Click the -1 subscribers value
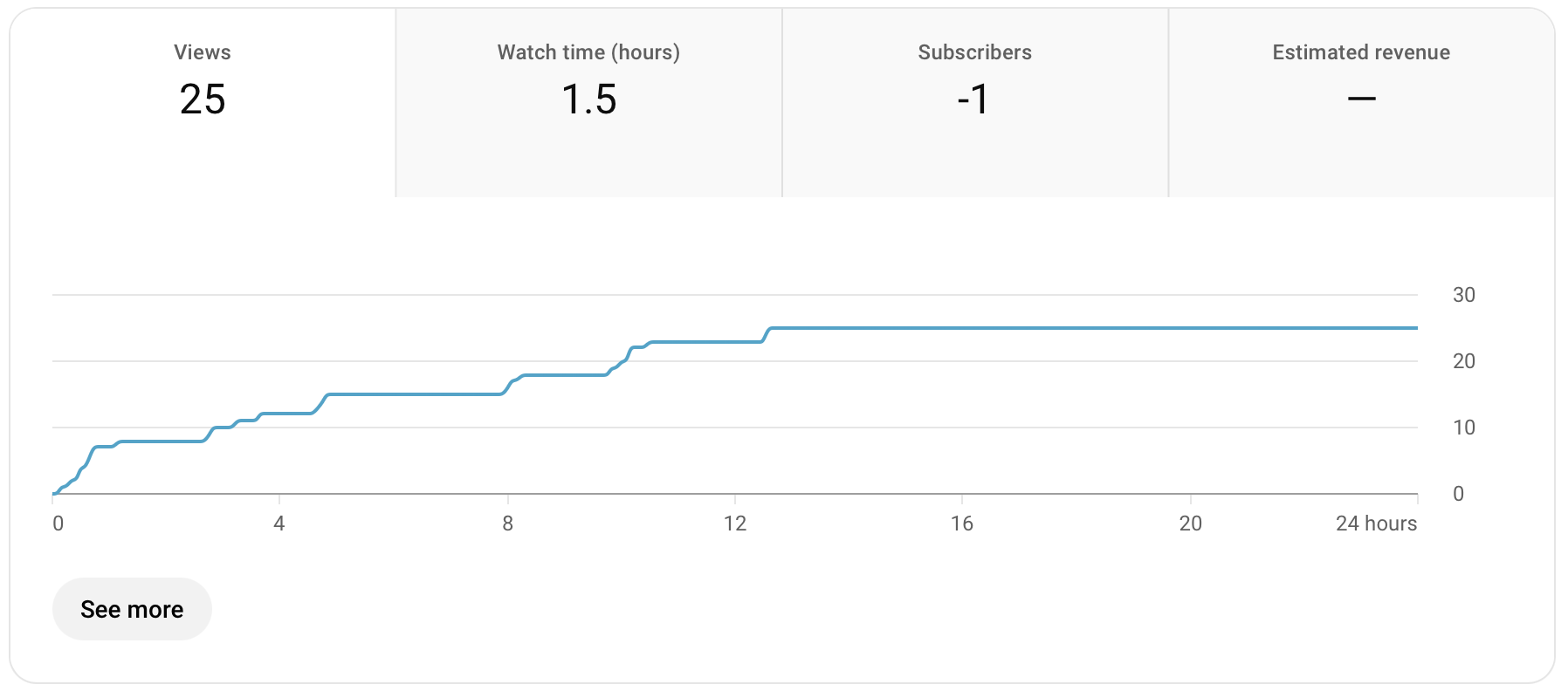Image resolution: width=1568 pixels, height=698 pixels. point(973,99)
